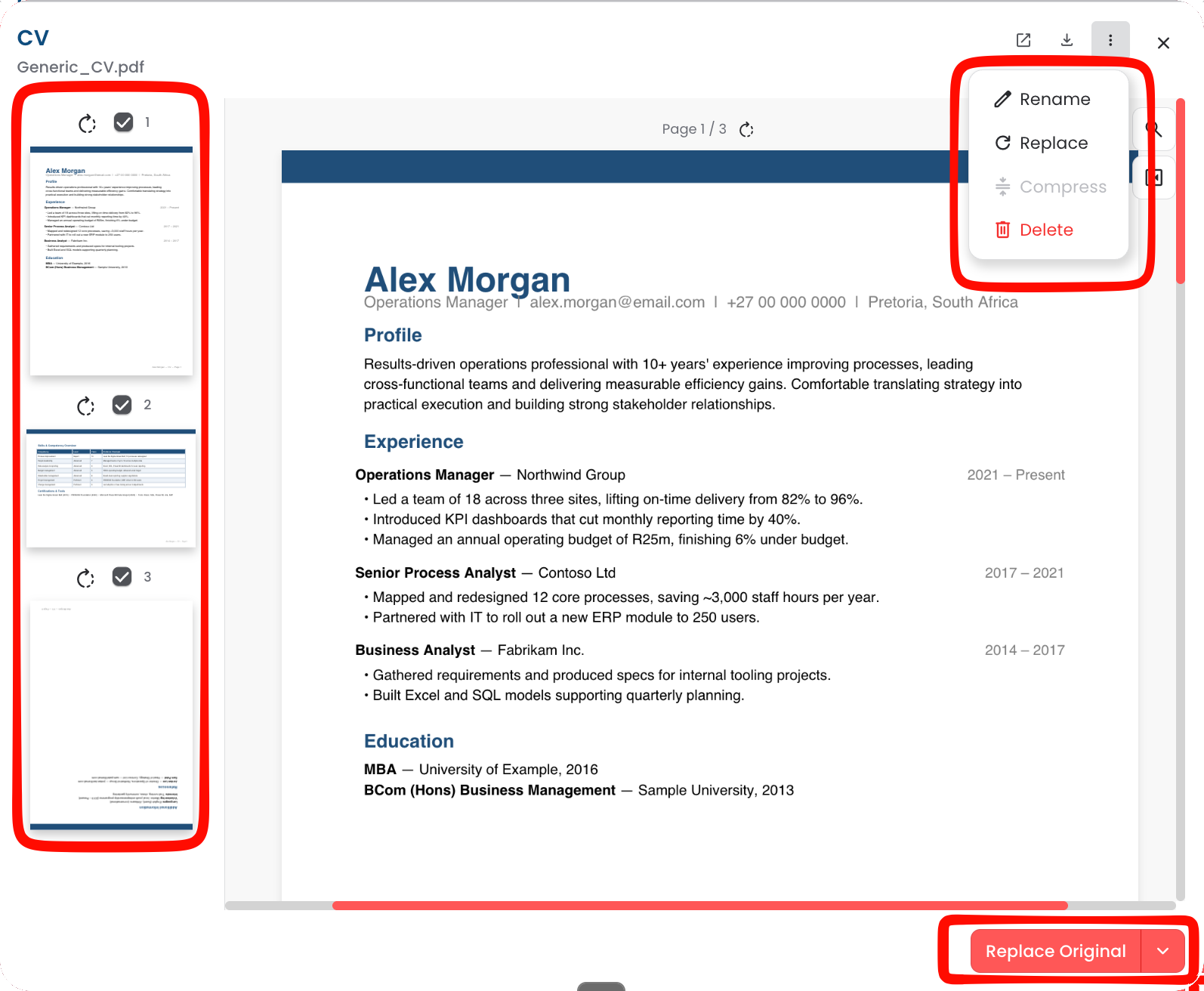
Task: Click the Pretoria, South Africa location text
Action: (943, 302)
